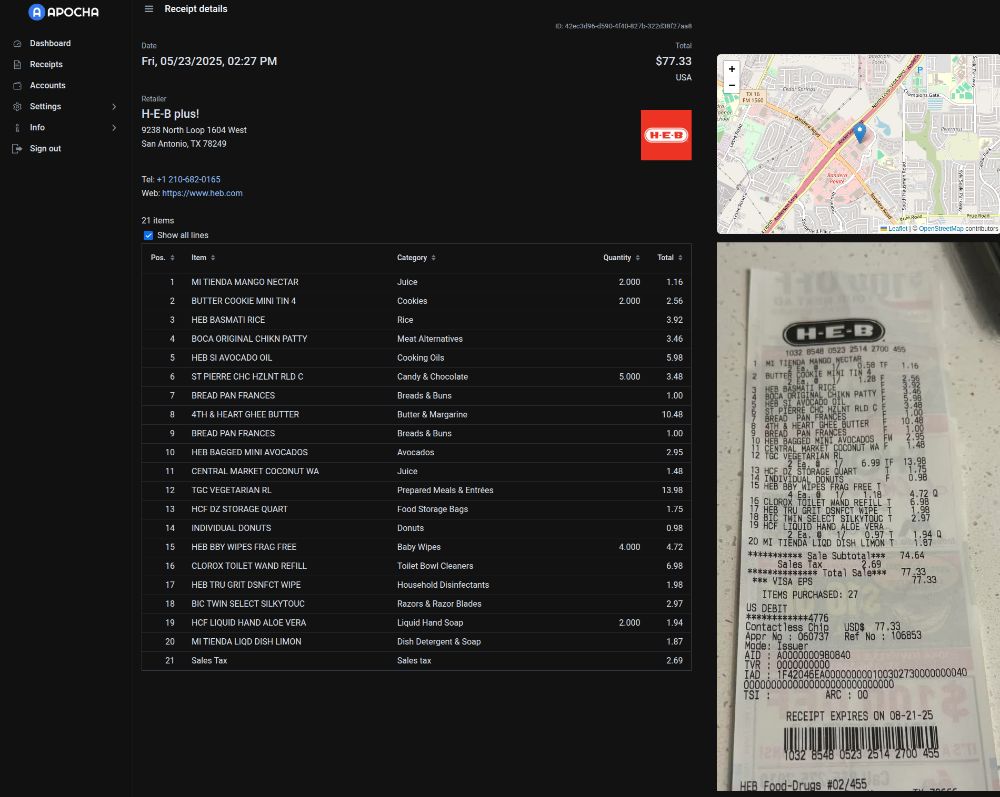Screen dimensions: 1000x797
Task: Click the Settings gear icon
Action: pos(17,106)
